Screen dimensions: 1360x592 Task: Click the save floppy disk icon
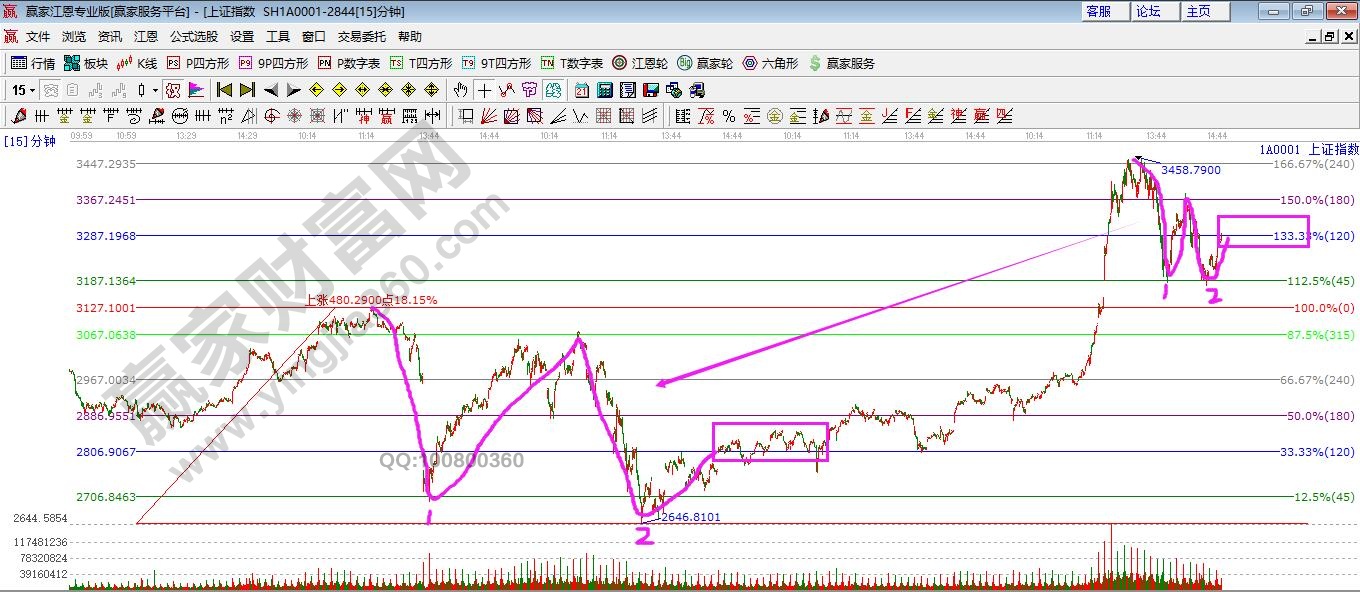point(650,90)
